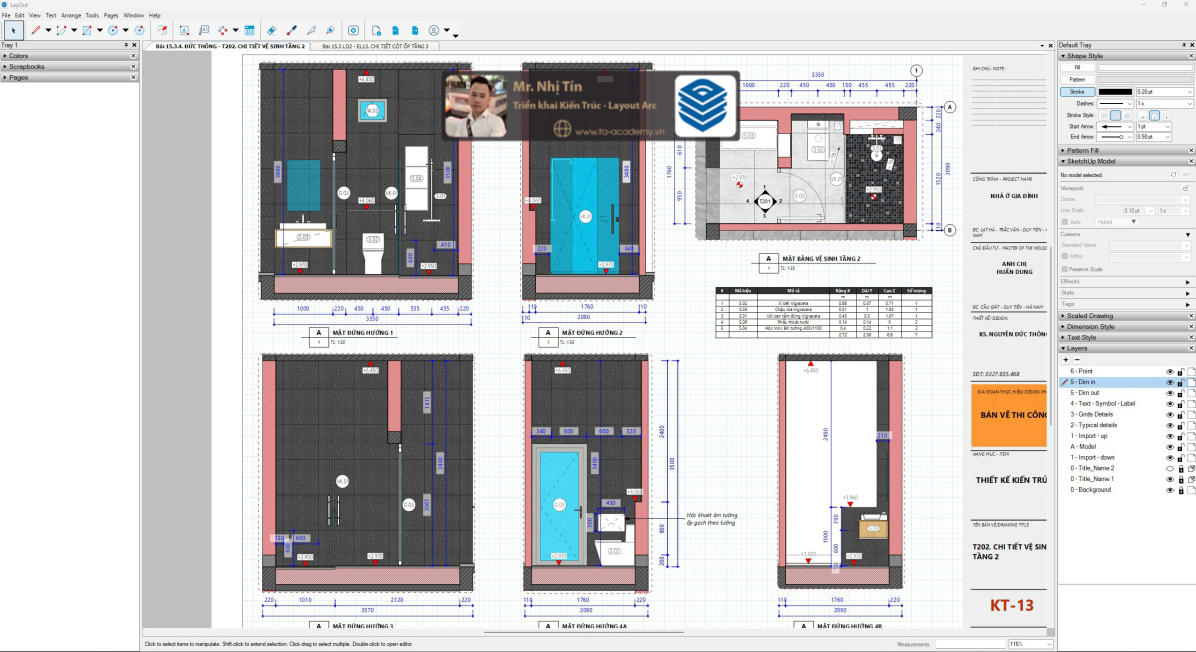This screenshot has width=1196, height=652.
Task: Pick the Arc tool
Action: (61, 31)
